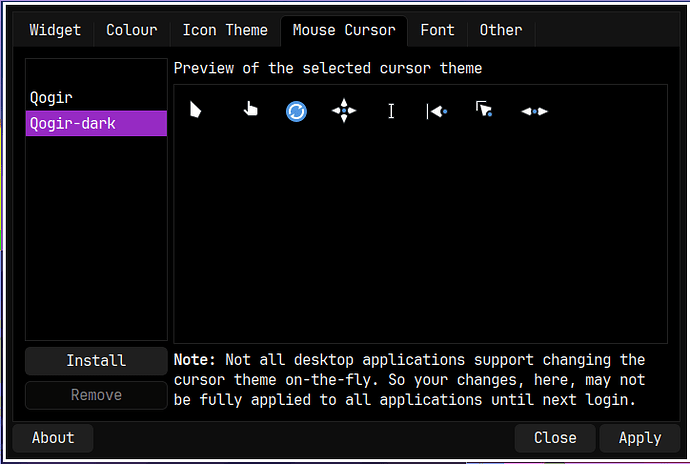
Task: Open the About dialog
Action: pyautogui.click(x=53, y=438)
